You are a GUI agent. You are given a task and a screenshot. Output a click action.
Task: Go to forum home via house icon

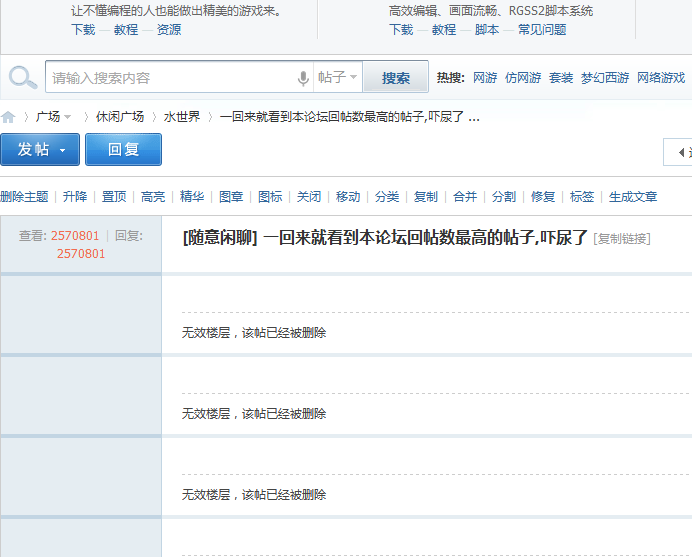tap(8, 117)
